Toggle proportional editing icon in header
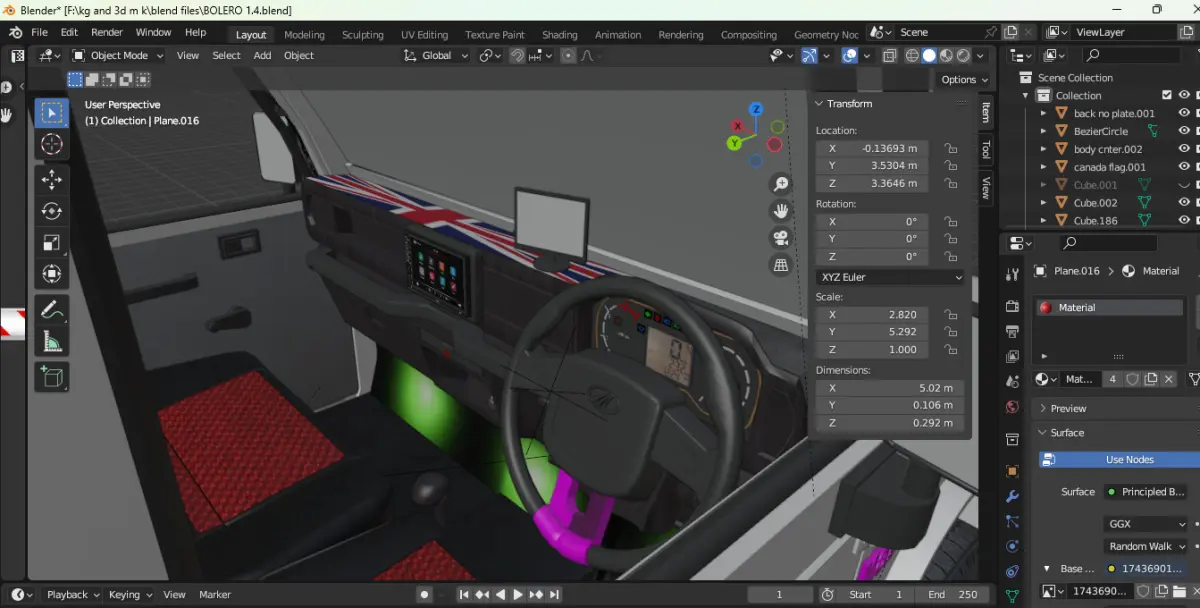Image resolution: width=1200 pixels, height=608 pixels. 569,56
